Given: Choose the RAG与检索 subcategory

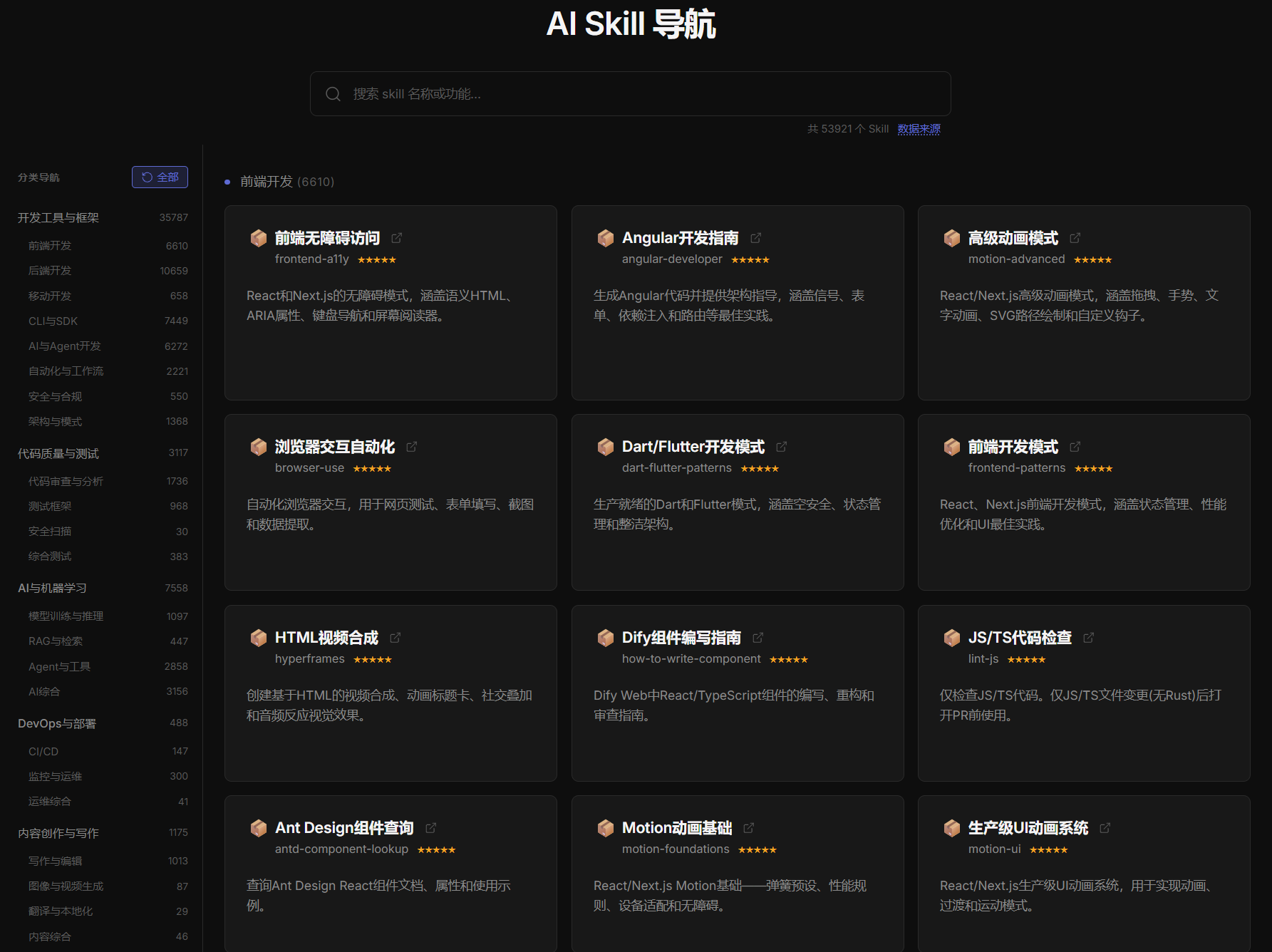Looking at the screenshot, I should click(x=107, y=641).
